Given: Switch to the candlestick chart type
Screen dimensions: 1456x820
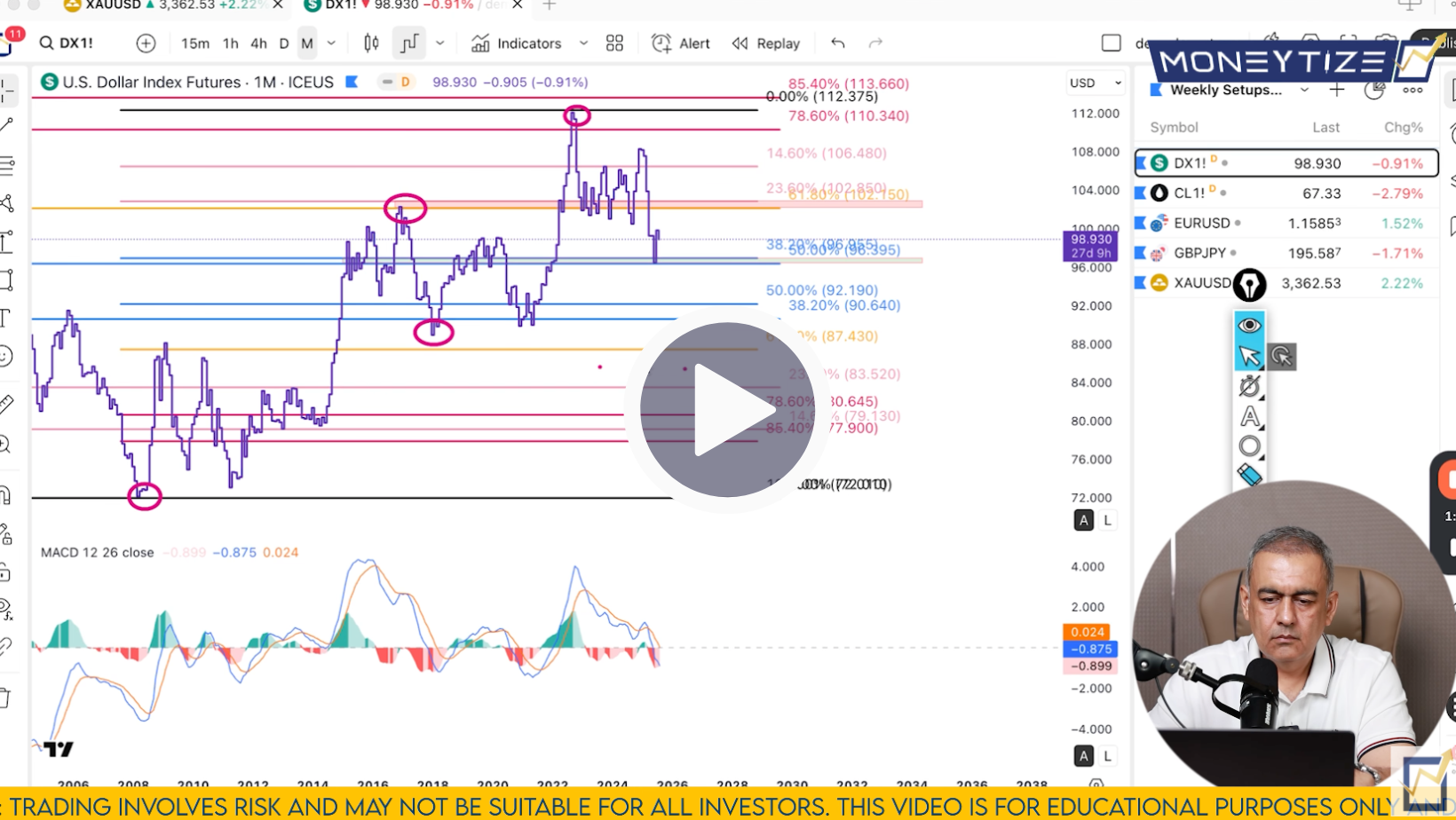Looking at the screenshot, I should pyautogui.click(x=371, y=43).
